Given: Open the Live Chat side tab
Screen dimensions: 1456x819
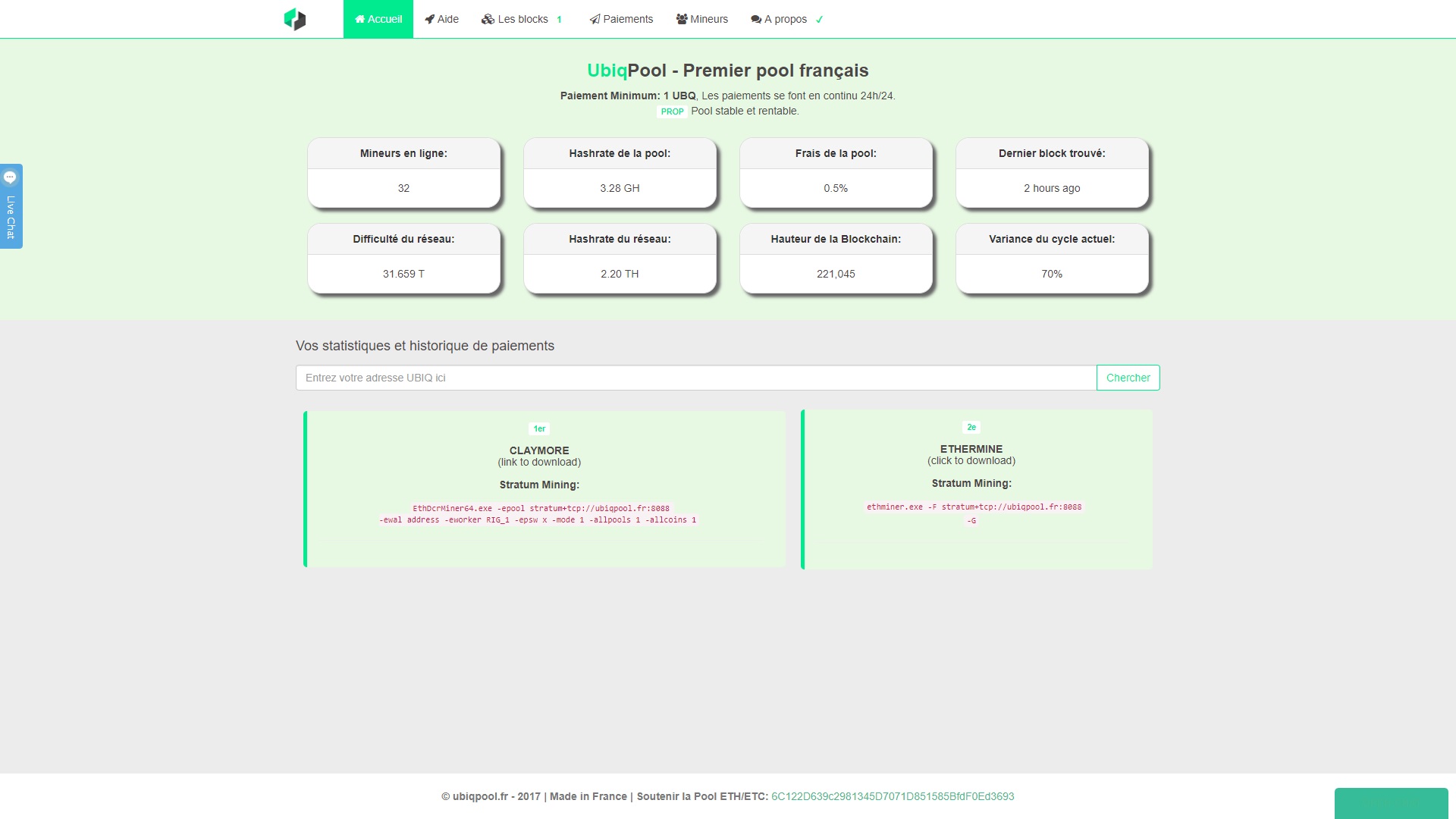Looking at the screenshot, I should pos(11,216).
